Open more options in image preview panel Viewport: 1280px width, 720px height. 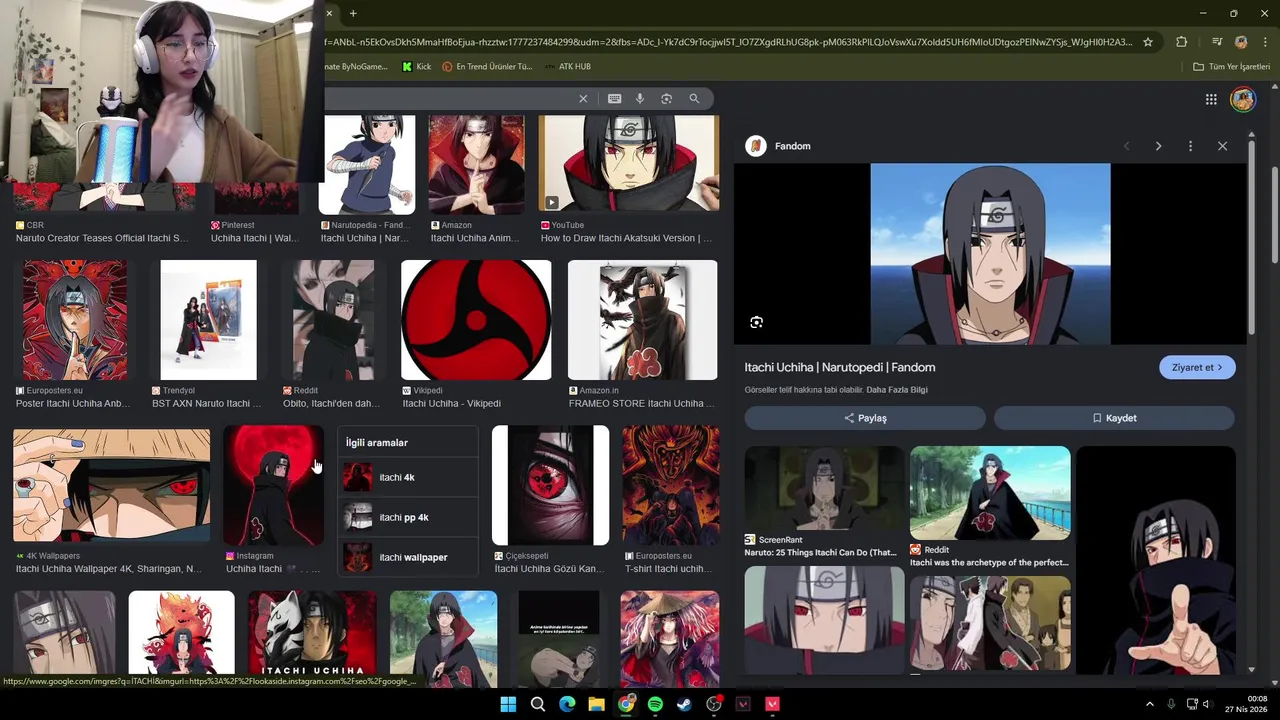[x=1190, y=146]
